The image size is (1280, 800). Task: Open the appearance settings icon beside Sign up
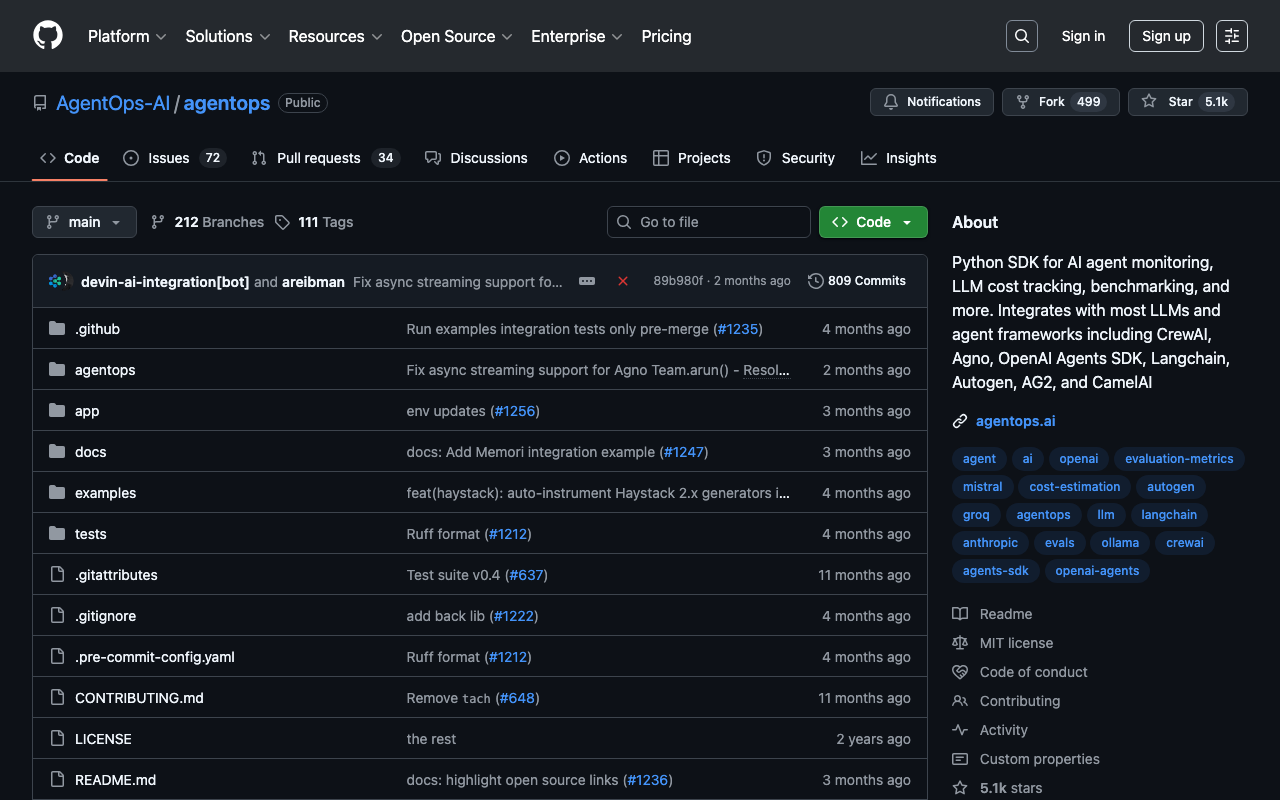click(x=1231, y=36)
